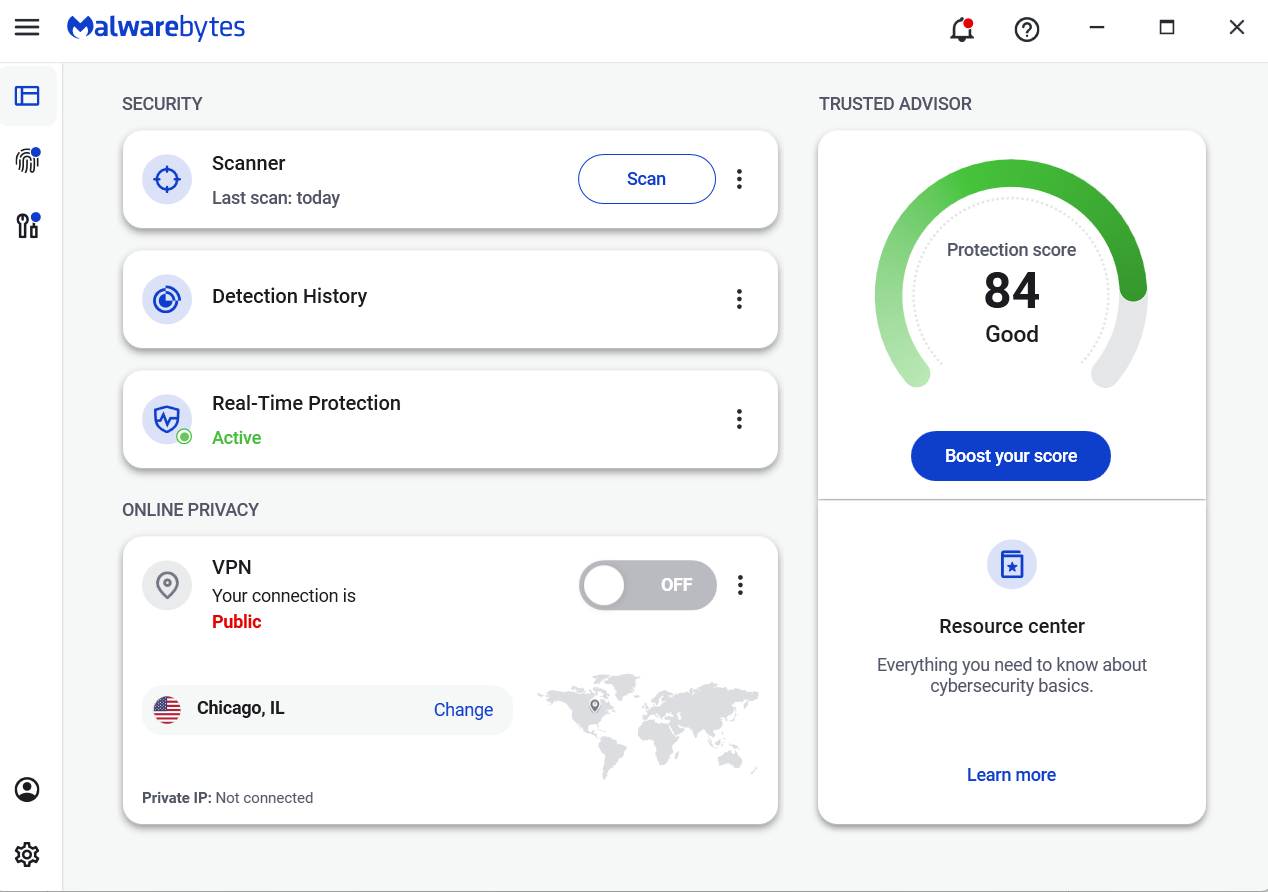Click the VPN location pin icon

tap(167, 585)
